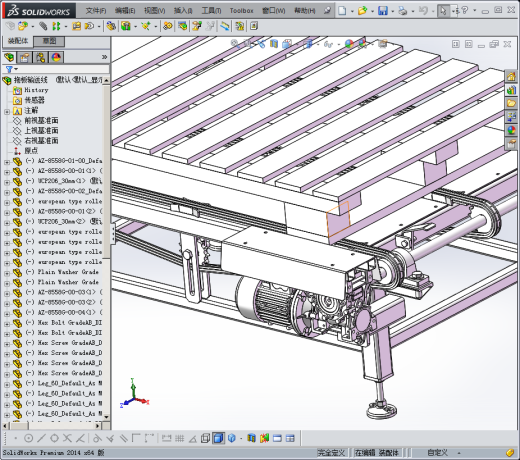520x460 pixels.
Task: Open the 工具(T) menu
Action: point(211,11)
